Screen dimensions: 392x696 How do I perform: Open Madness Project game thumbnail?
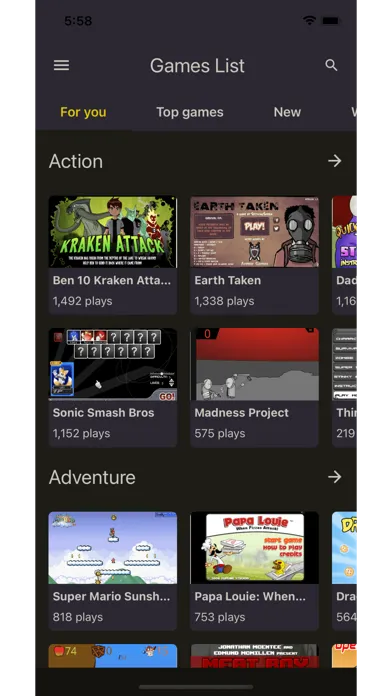pos(254,364)
